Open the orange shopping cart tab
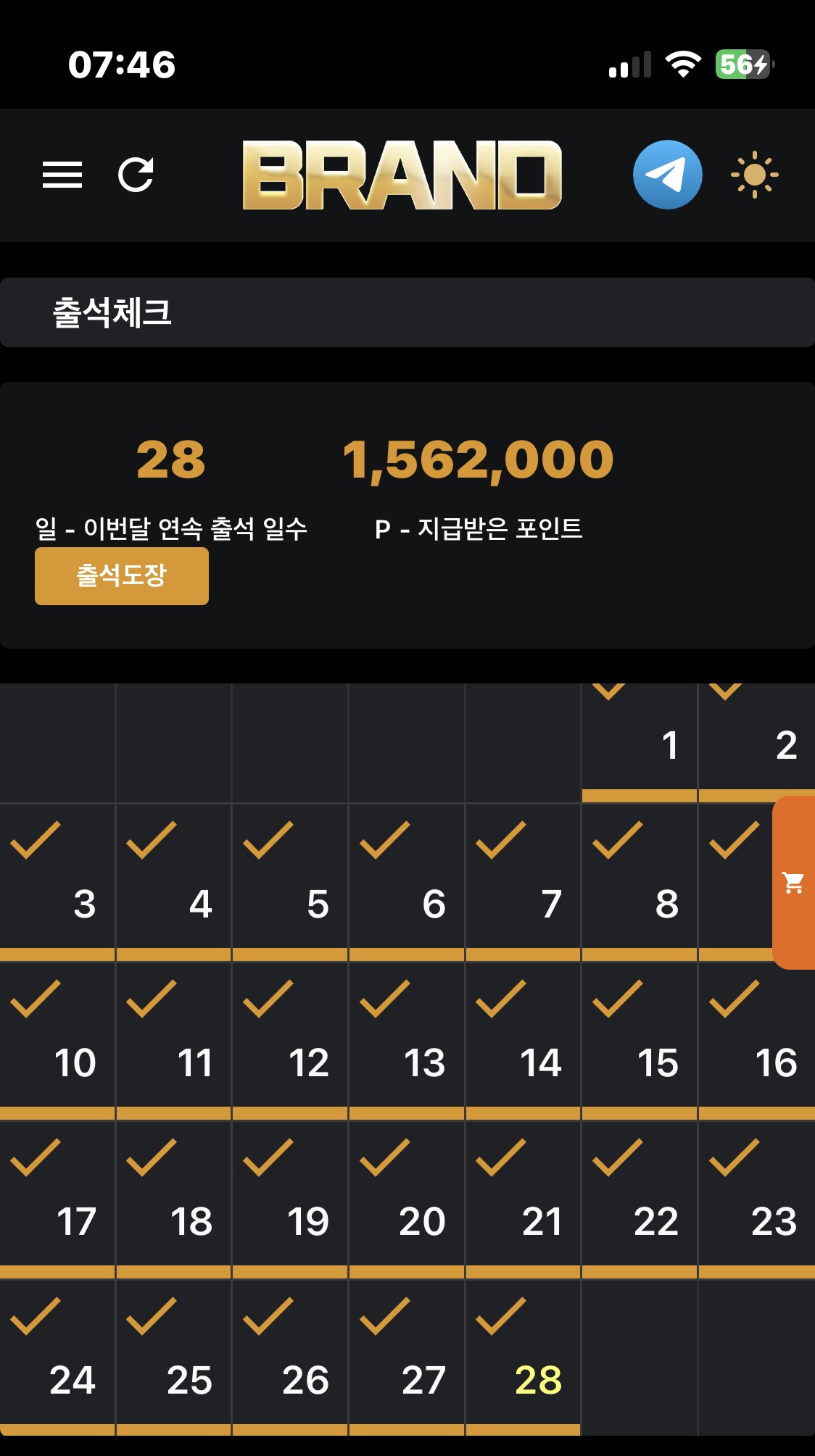Viewport: 815px width, 1456px height. point(793,883)
